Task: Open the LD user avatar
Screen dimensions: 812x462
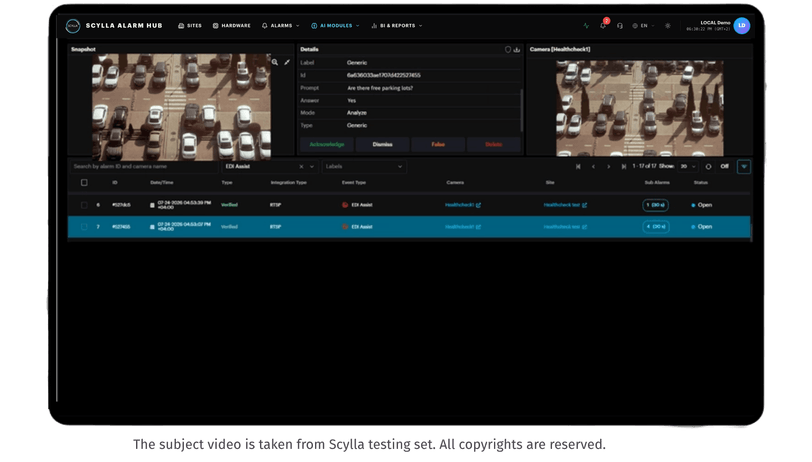Action: (x=742, y=25)
